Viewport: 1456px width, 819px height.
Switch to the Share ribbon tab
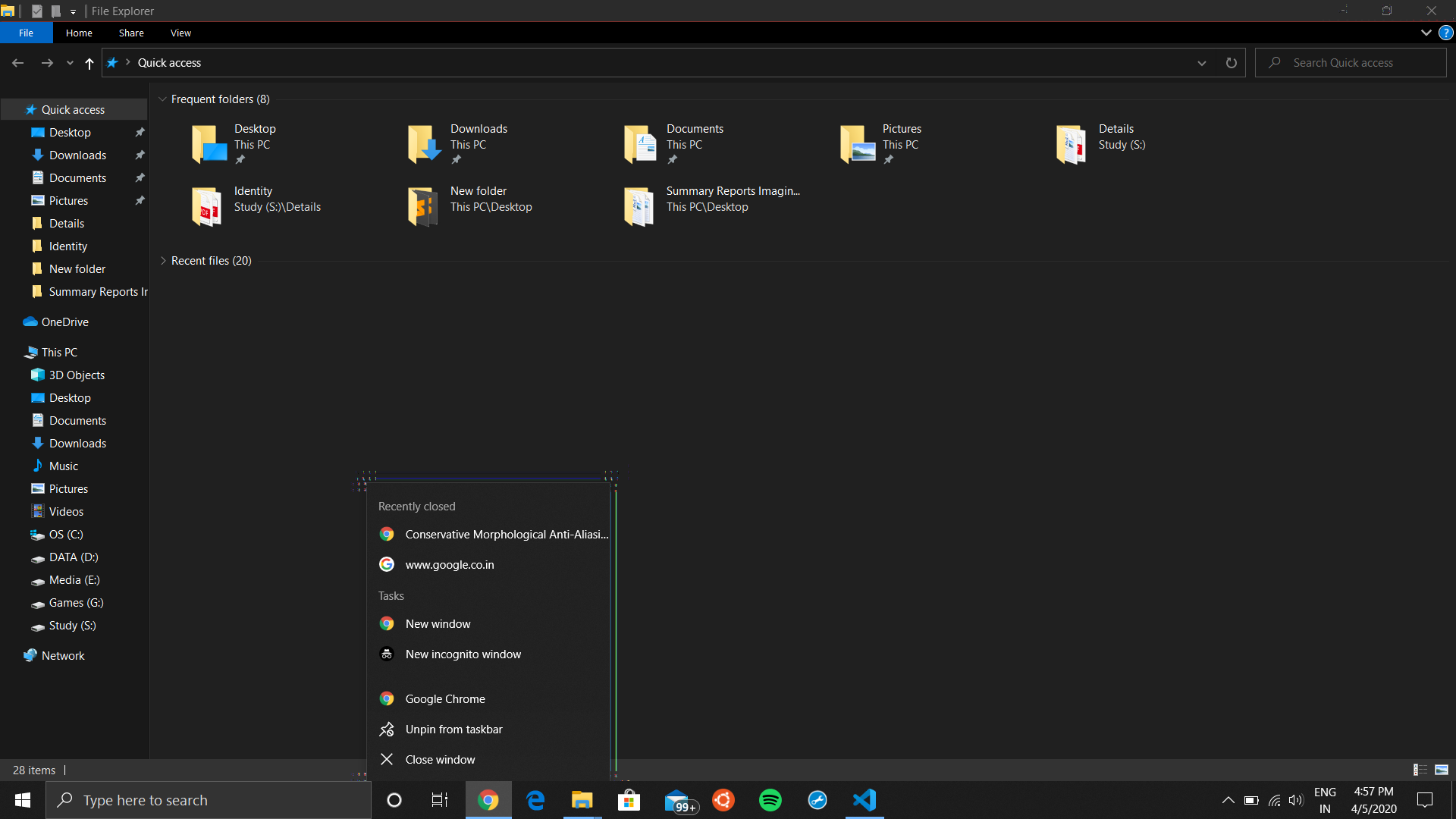tap(130, 33)
